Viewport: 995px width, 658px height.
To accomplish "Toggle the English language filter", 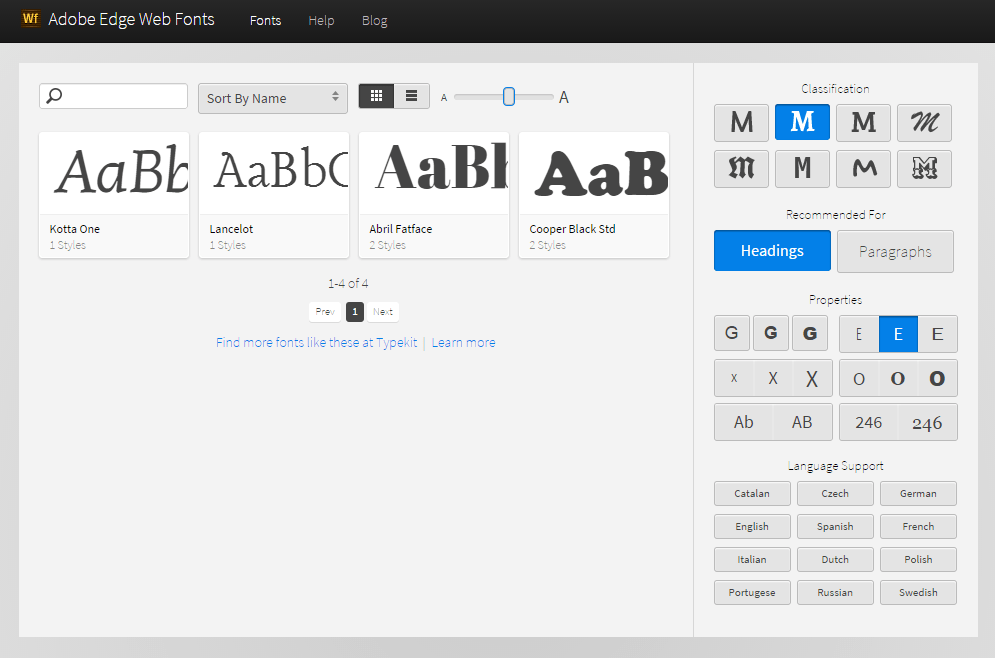I will [752, 526].
